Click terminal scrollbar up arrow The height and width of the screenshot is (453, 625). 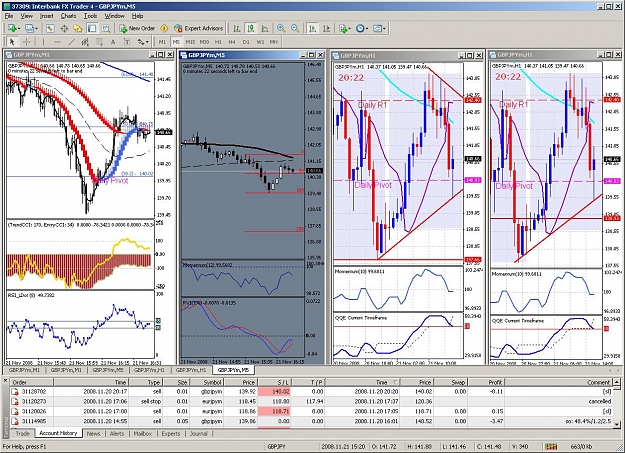617,382
